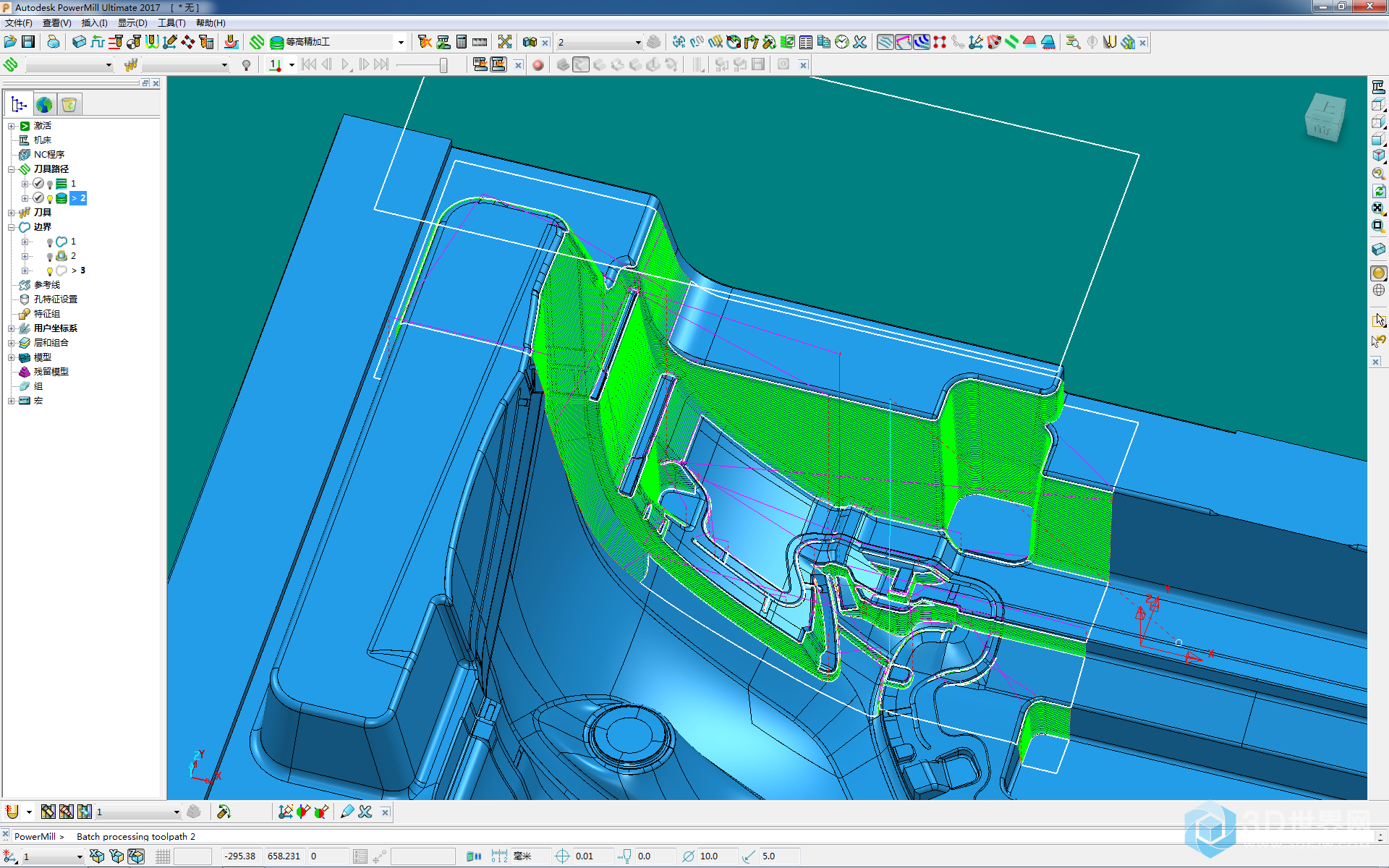Open the active tool dropdown in second toolbar

(x=224, y=65)
